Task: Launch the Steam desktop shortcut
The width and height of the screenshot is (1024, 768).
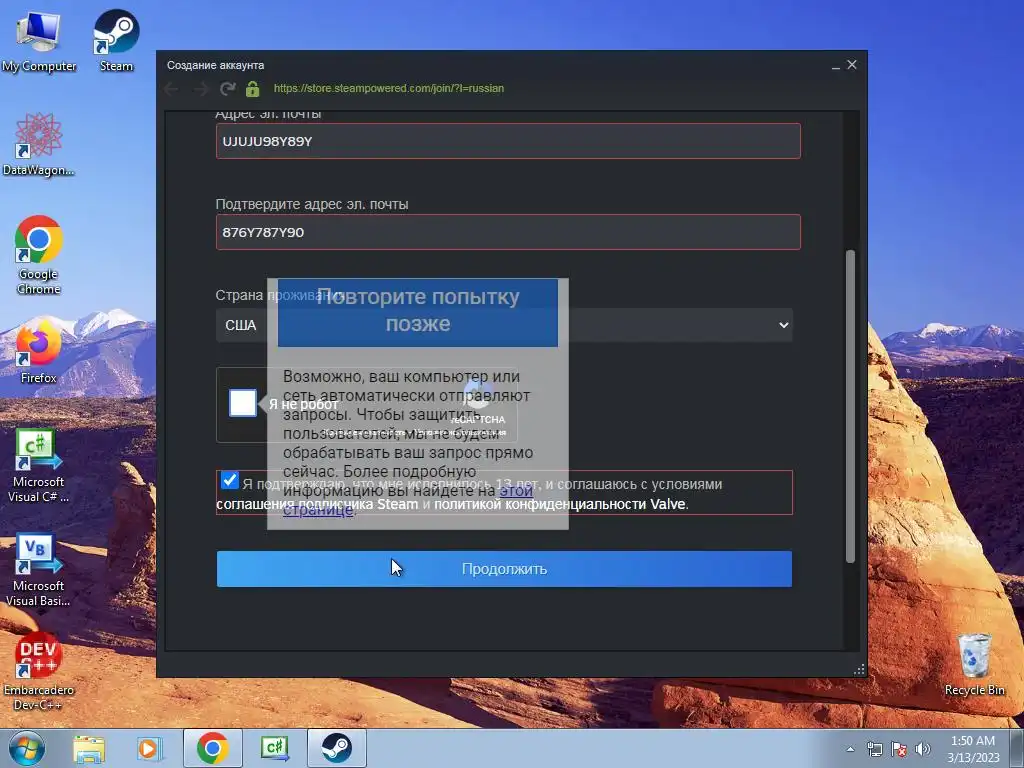Action: [116, 40]
